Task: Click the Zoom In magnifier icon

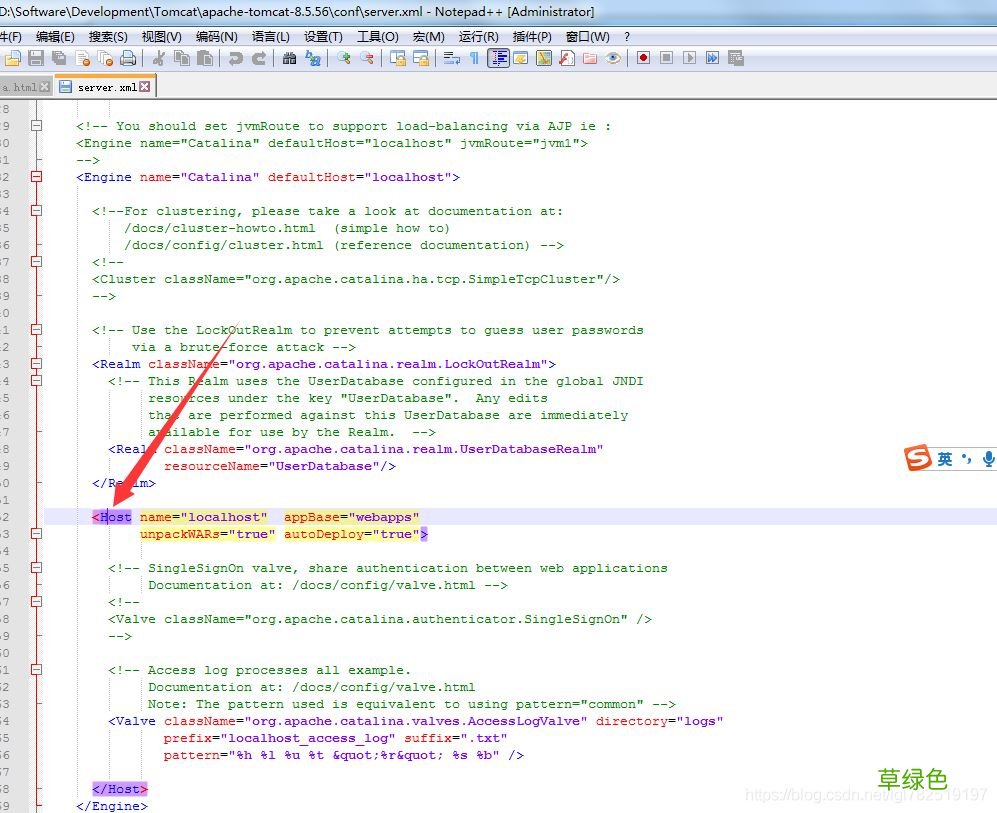Action: coord(344,58)
